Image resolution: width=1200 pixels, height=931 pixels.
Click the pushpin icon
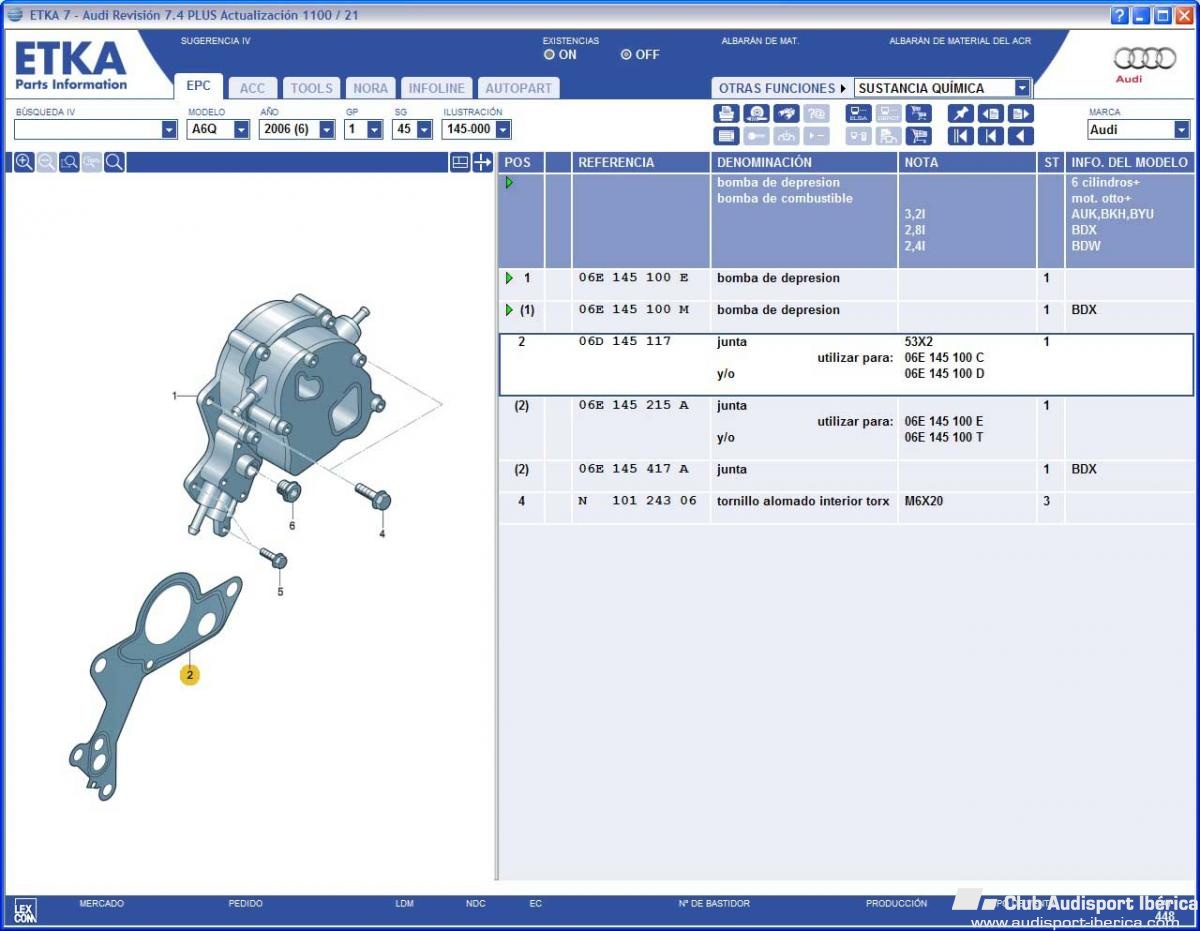pyautogui.click(x=960, y=113)
